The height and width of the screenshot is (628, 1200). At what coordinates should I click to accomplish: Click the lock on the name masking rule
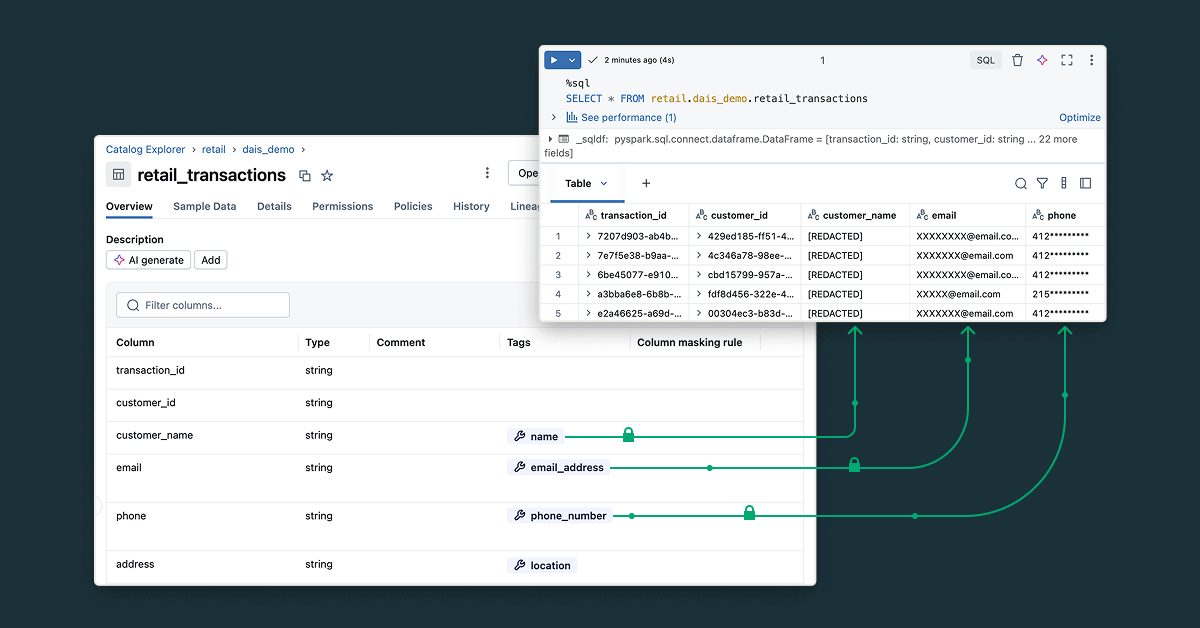[x=628, y=434]
